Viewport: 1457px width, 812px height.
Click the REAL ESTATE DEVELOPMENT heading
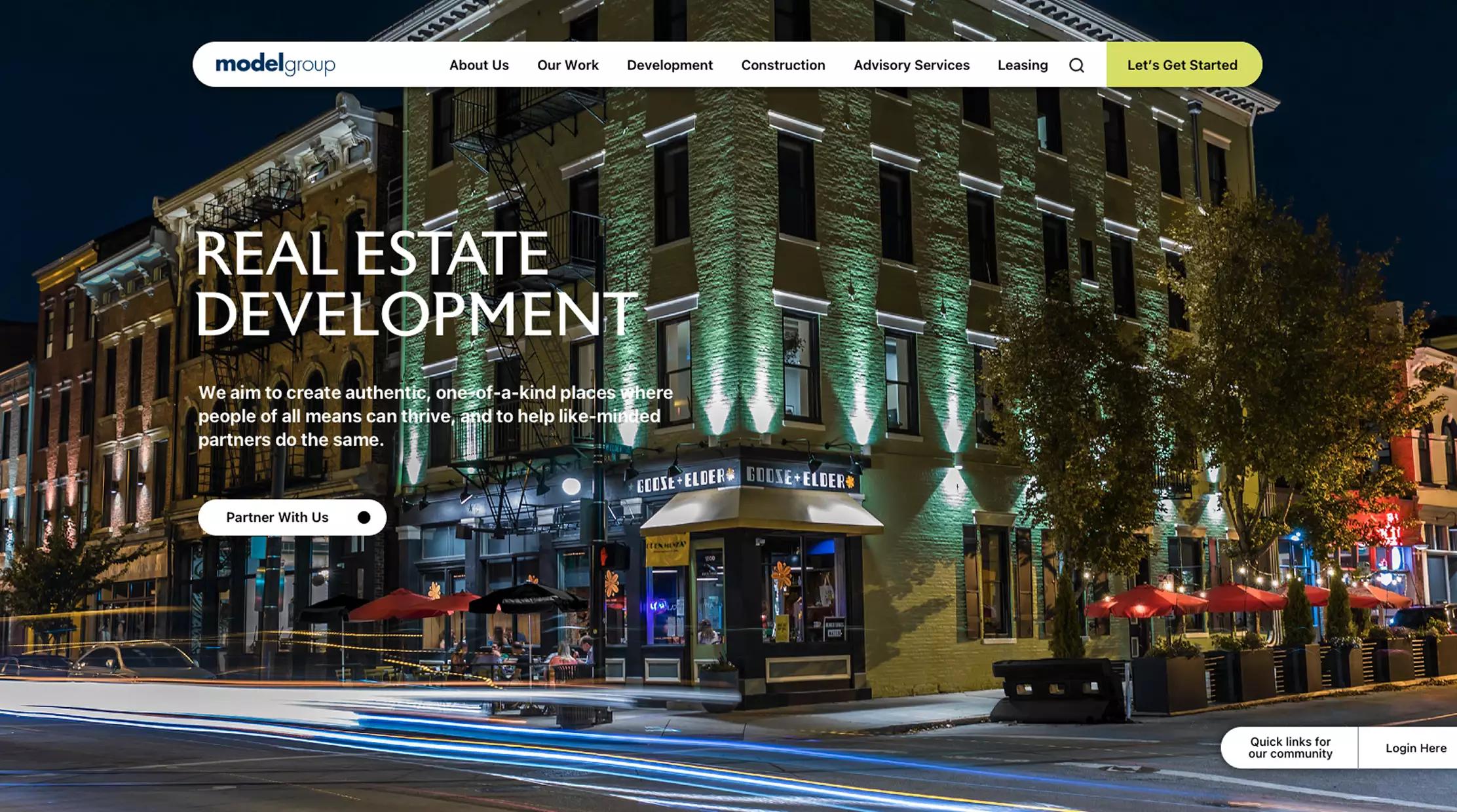tap(416, 284)
